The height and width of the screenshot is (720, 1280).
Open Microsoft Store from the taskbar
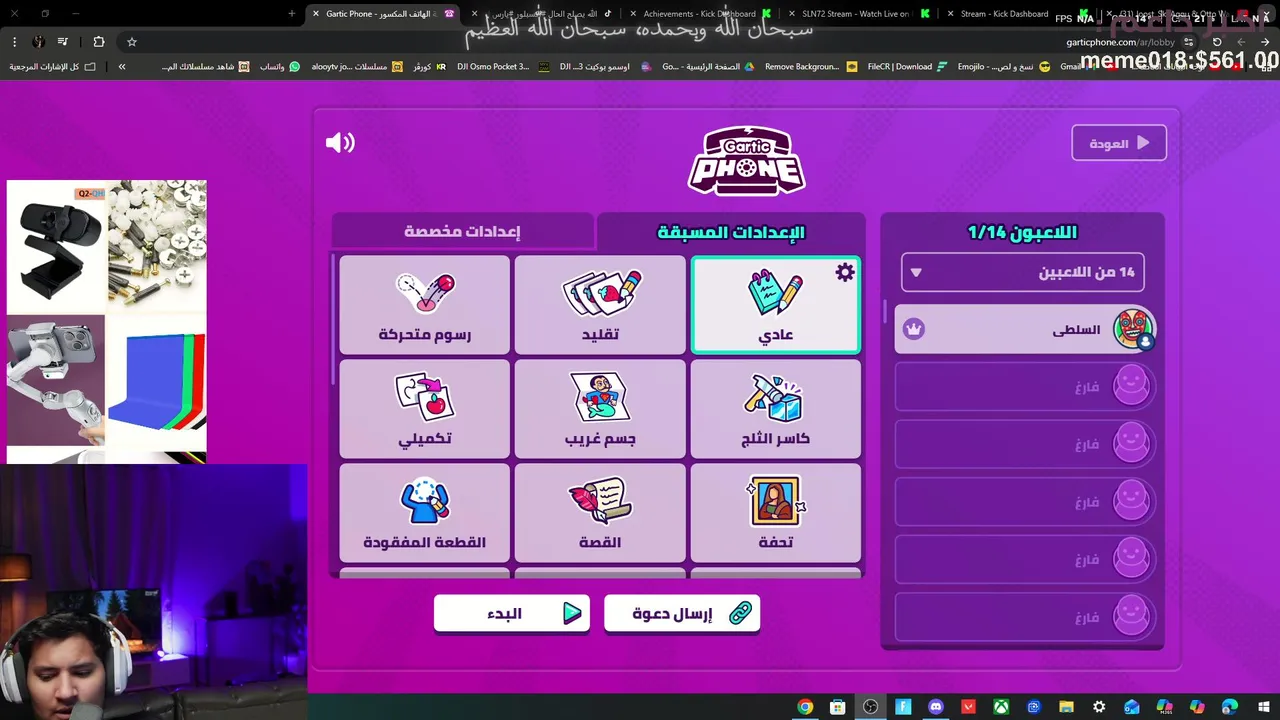point(838,707)
